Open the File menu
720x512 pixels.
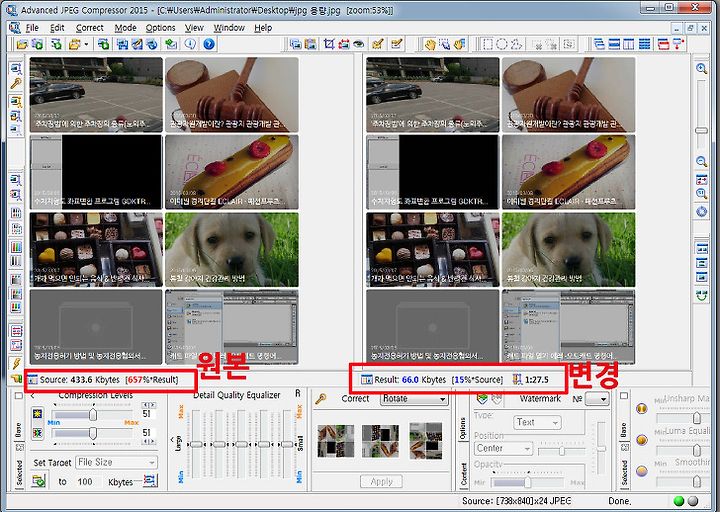click(32, 28)
